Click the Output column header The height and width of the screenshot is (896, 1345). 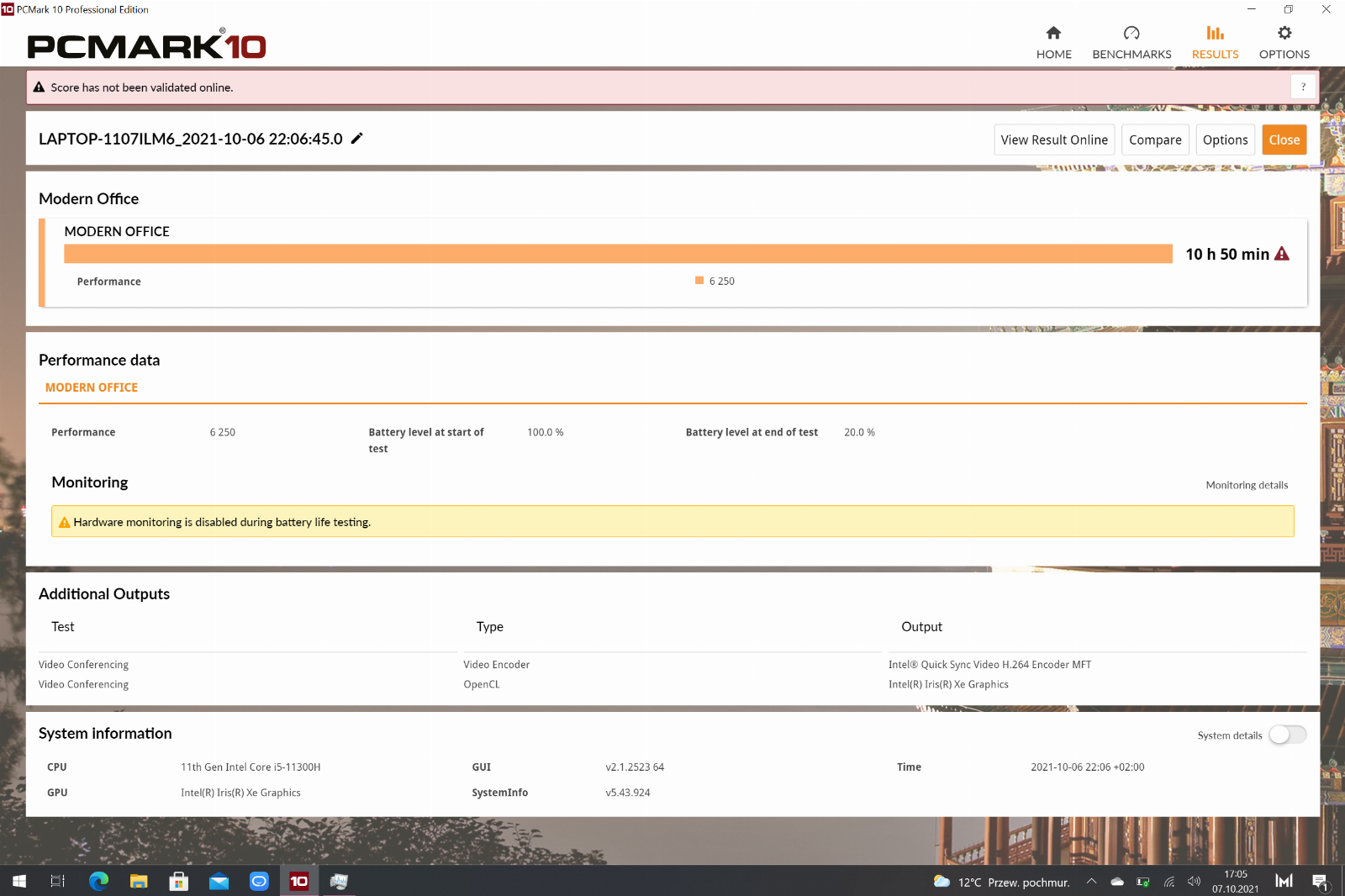(x=921, y=627)
